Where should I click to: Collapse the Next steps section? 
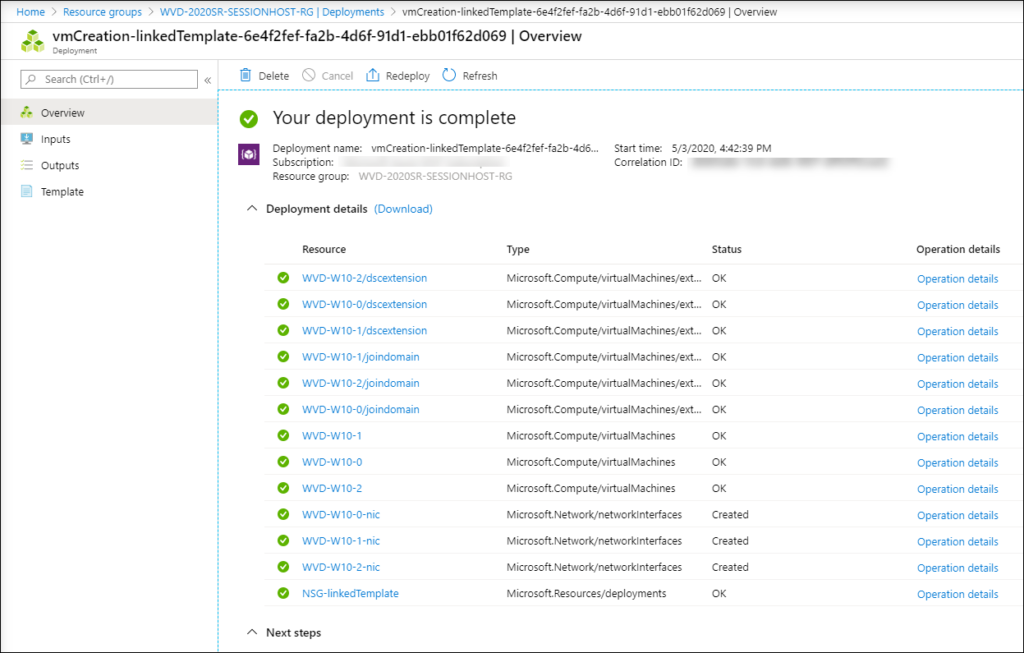(251, 632)
